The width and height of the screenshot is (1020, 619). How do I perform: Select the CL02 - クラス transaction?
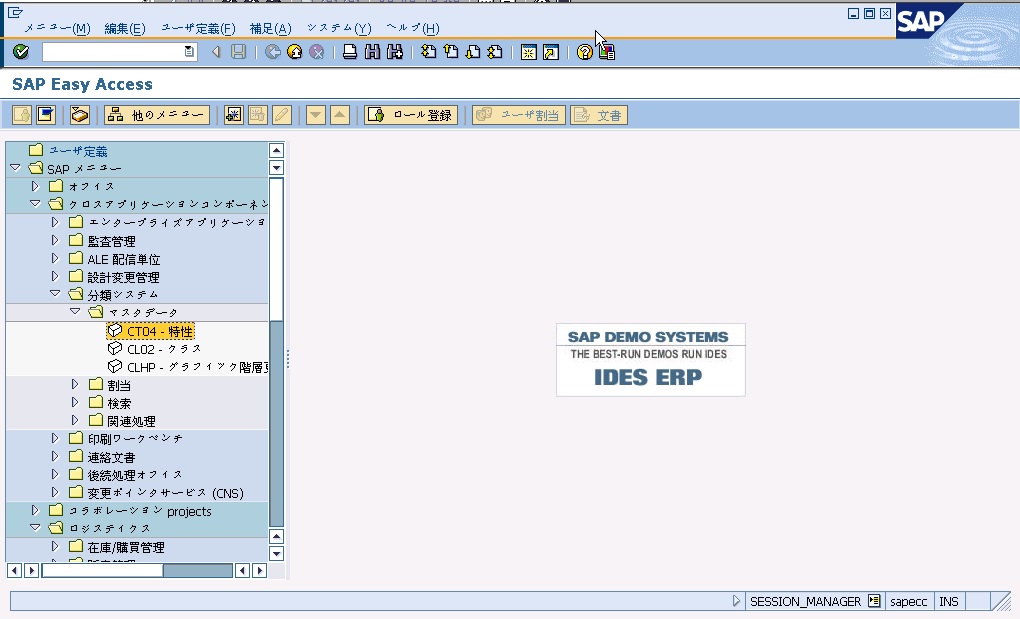pos(164,349)
